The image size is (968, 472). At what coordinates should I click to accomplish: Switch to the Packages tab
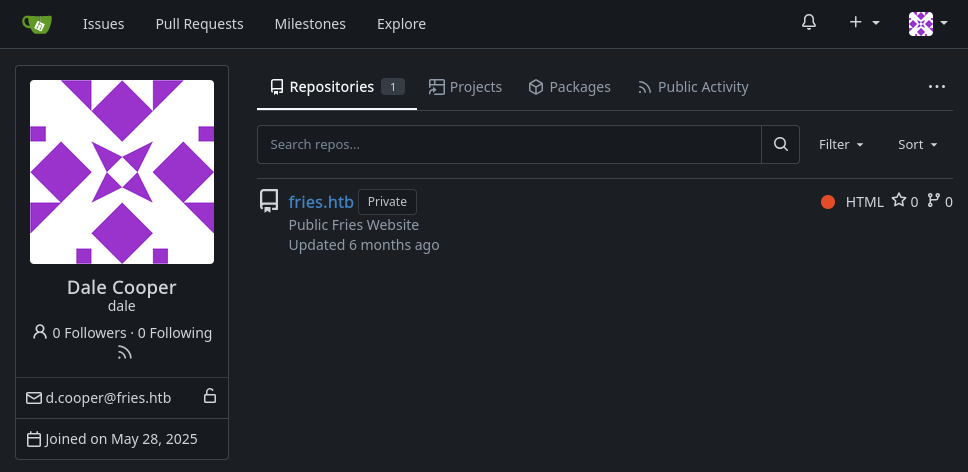tap(569, 87)
